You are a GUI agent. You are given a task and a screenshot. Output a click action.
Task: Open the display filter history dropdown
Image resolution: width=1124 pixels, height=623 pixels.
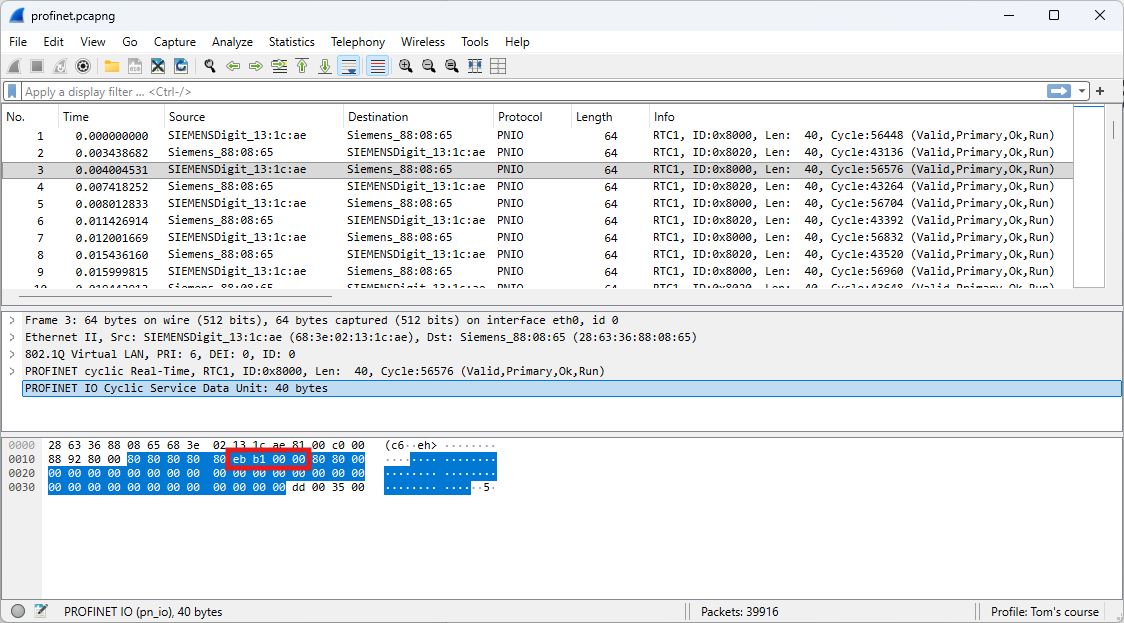pyautogui.click(x=1083, y=91)
